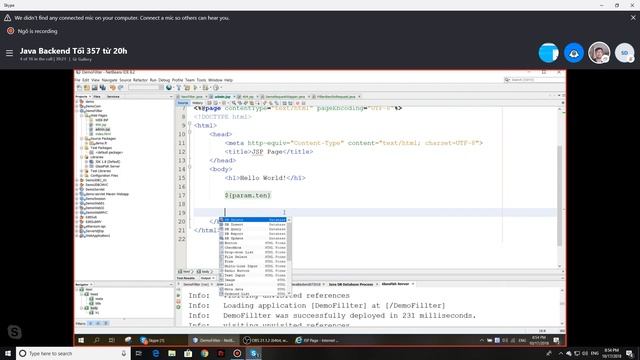Open Chrome from the taskbar
640x360 pixels.
point(204,353)
